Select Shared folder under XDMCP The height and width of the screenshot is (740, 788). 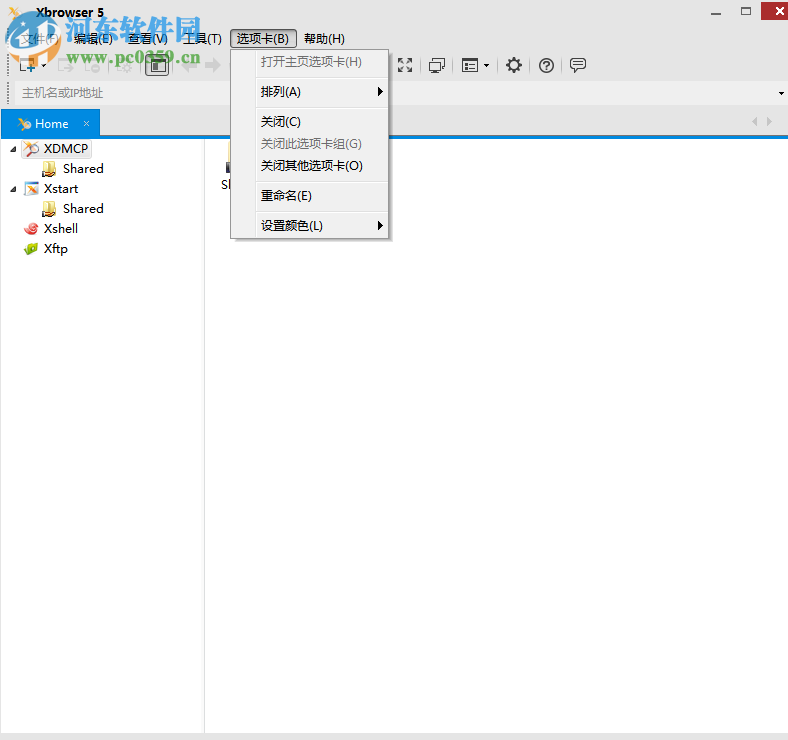(x=83, y=169)
